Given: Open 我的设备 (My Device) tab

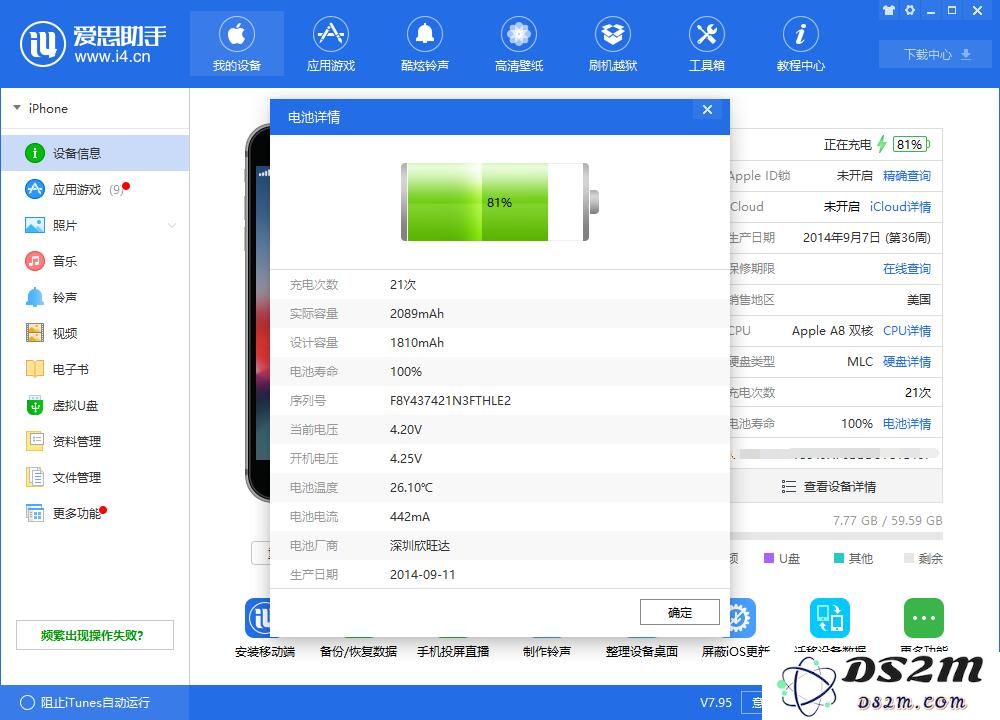Looking at the screenshot, I should point(237,44).
